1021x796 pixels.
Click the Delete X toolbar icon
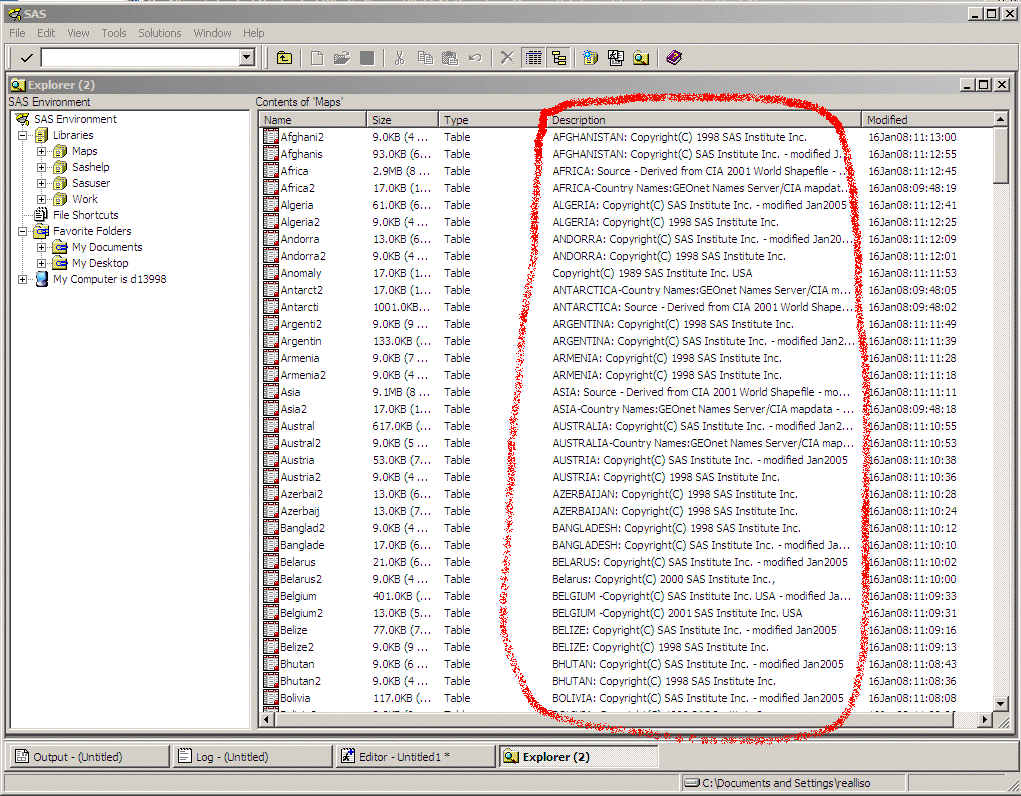507,58
